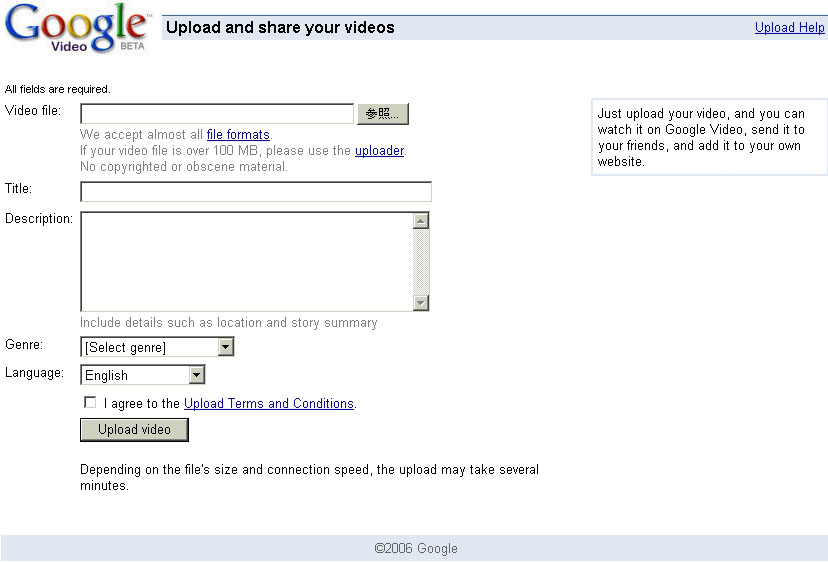Viewport: 828px width, 562px height.
Task: Open the file formats link
Action: tap(238, 135)
